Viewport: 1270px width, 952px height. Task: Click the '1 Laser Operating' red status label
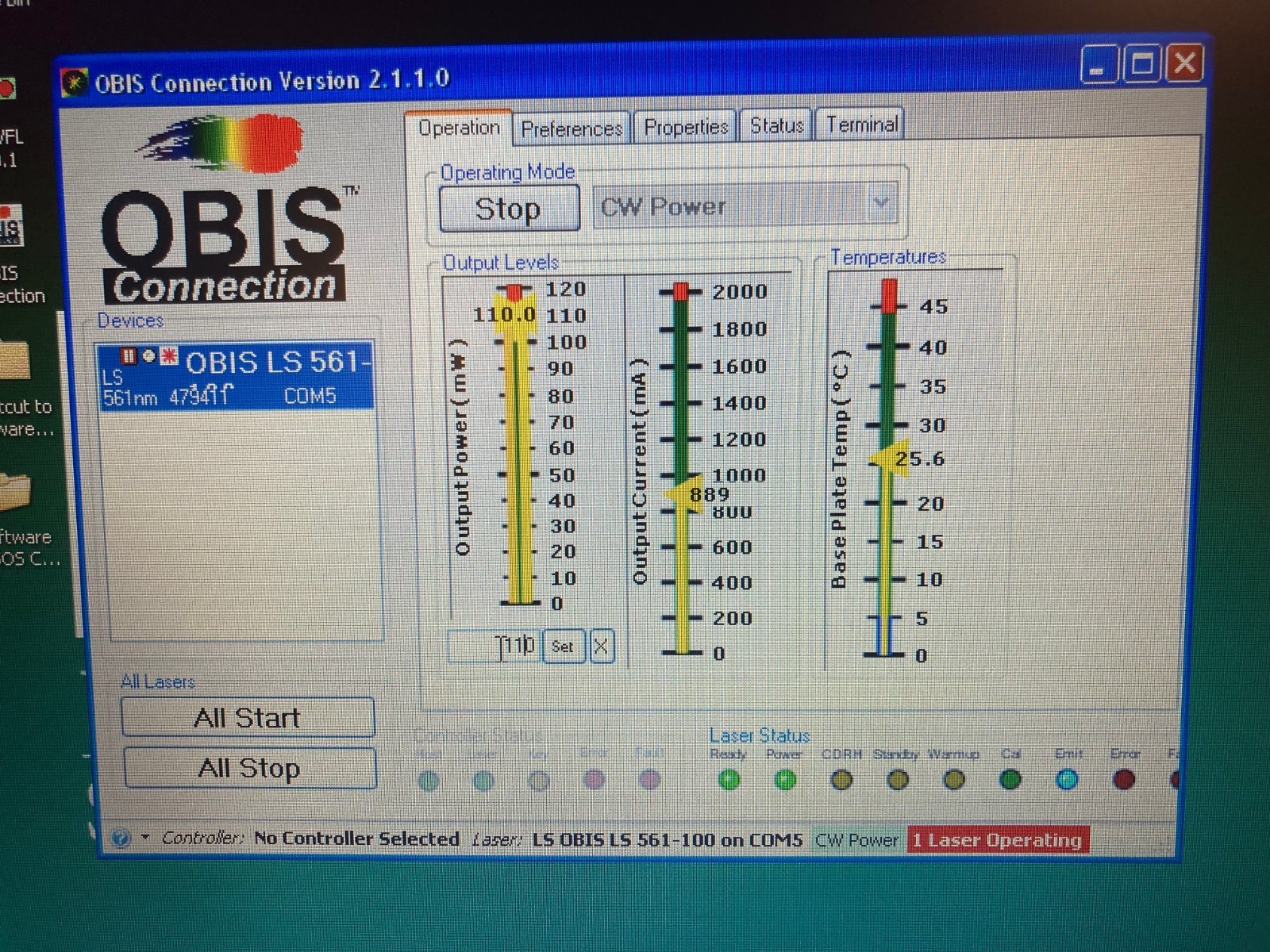[997, 840]
